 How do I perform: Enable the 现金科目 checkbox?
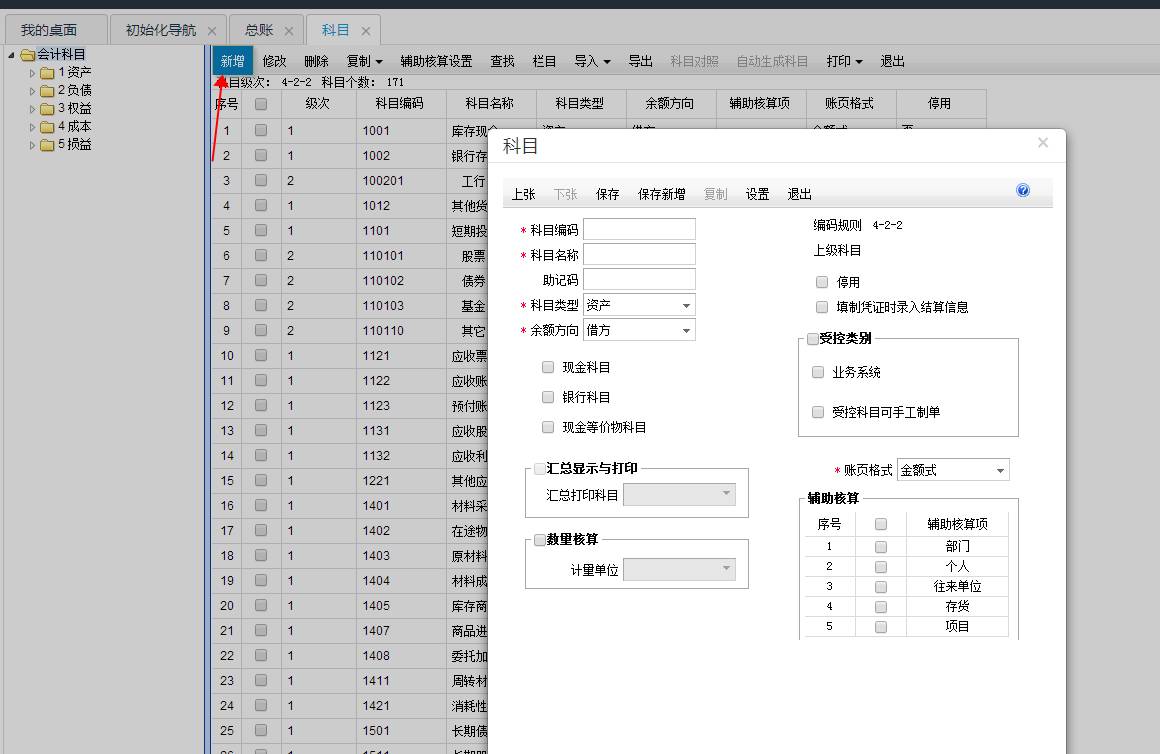pyautogui.click(x=548, y=367)
